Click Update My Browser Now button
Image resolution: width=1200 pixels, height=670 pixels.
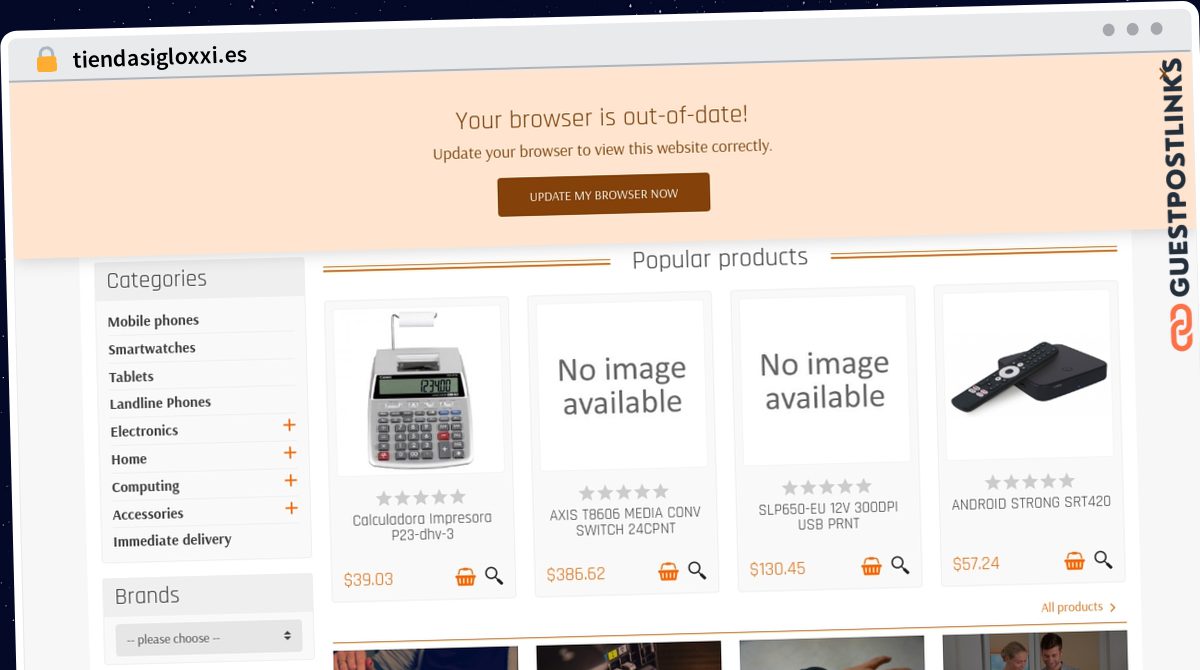coord(604,195)
